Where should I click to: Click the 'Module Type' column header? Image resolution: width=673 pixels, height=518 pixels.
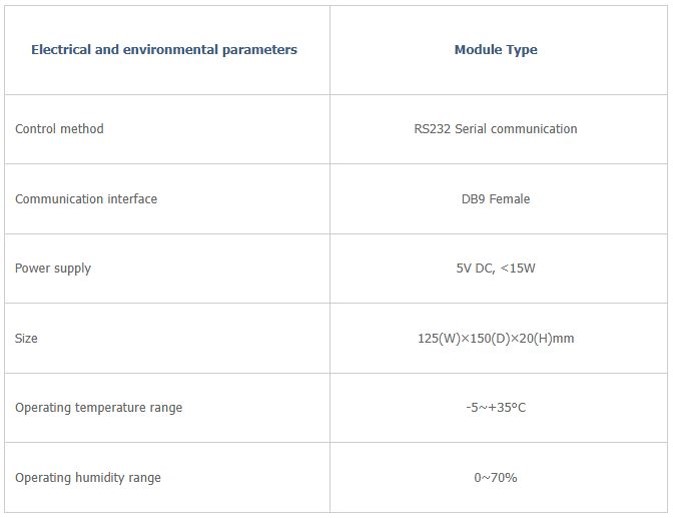[x=496, y=50]
